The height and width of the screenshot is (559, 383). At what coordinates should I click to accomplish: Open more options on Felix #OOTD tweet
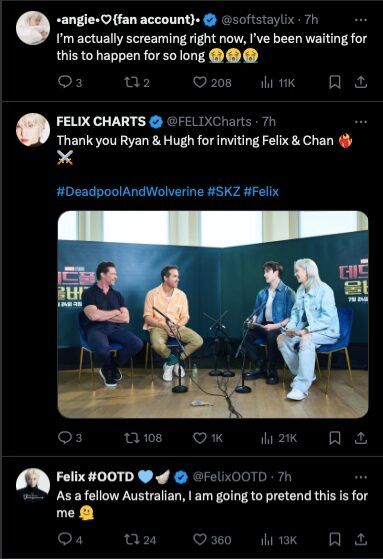pyautogui.click(x=361, y=477)
